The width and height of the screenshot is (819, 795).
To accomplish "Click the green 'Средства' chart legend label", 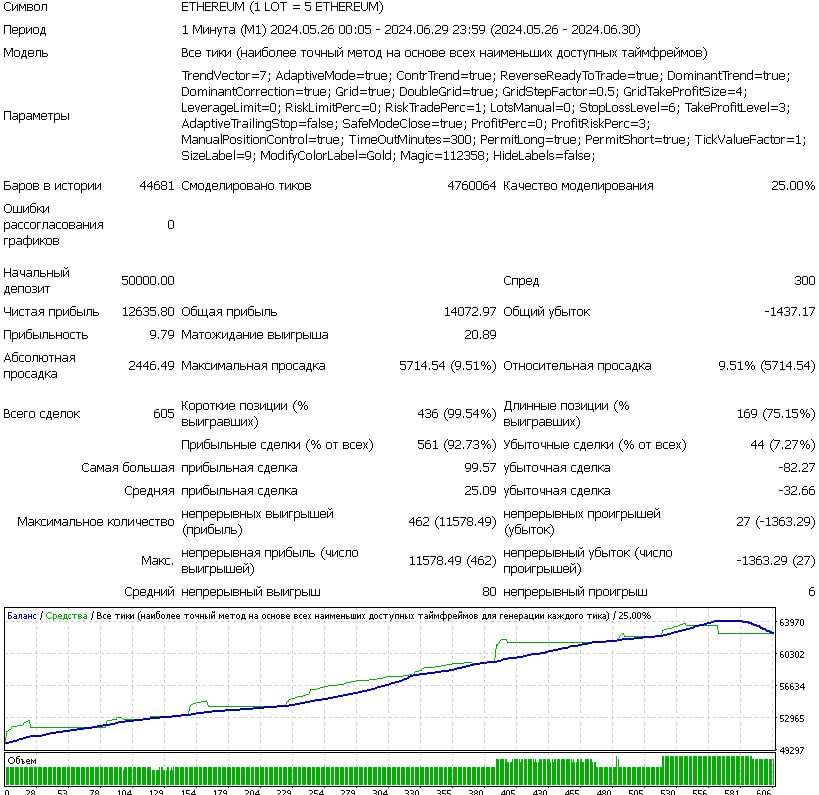I will [65, 616].
